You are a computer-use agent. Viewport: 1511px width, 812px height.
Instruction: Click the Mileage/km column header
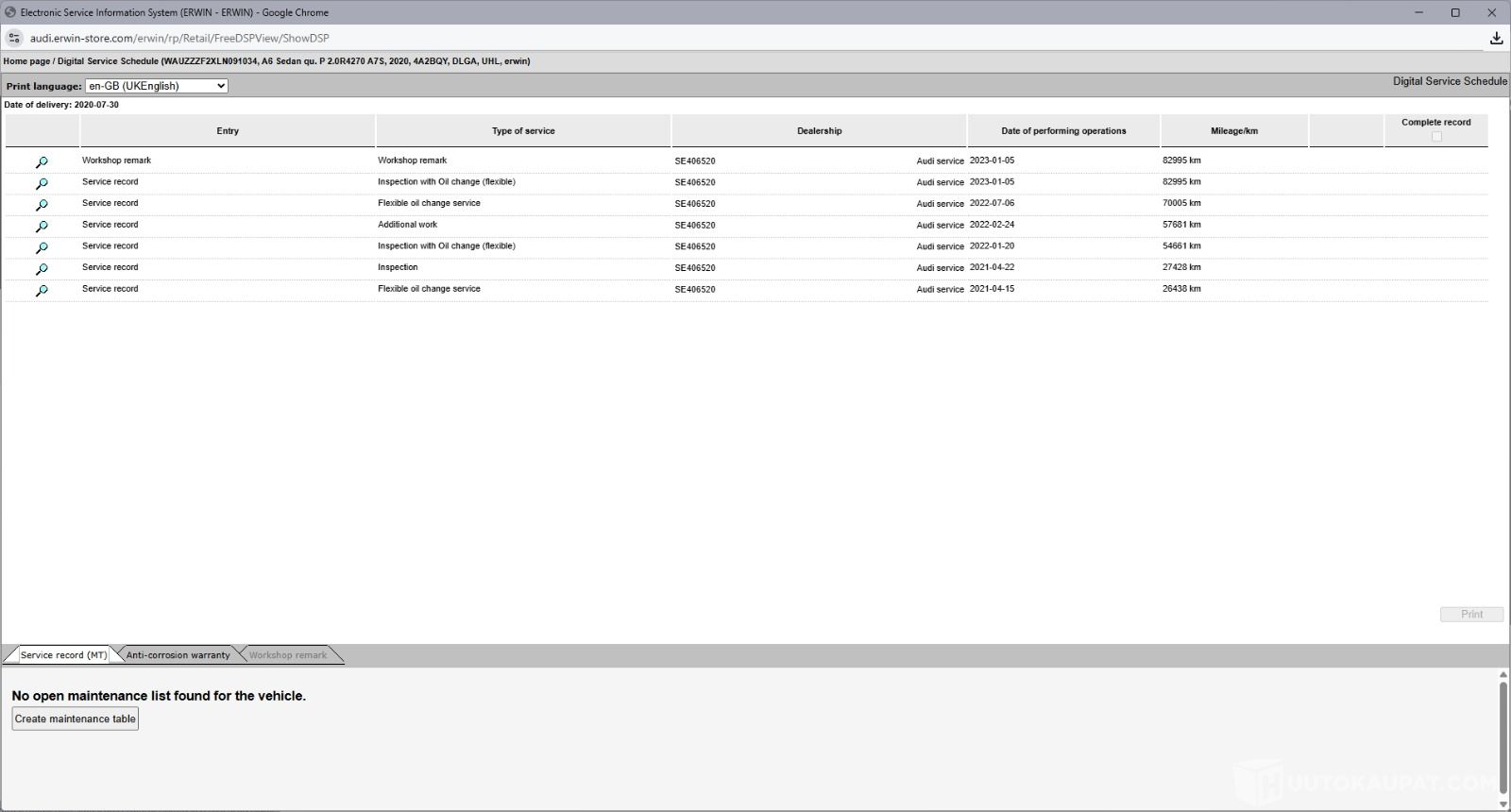1233,131
